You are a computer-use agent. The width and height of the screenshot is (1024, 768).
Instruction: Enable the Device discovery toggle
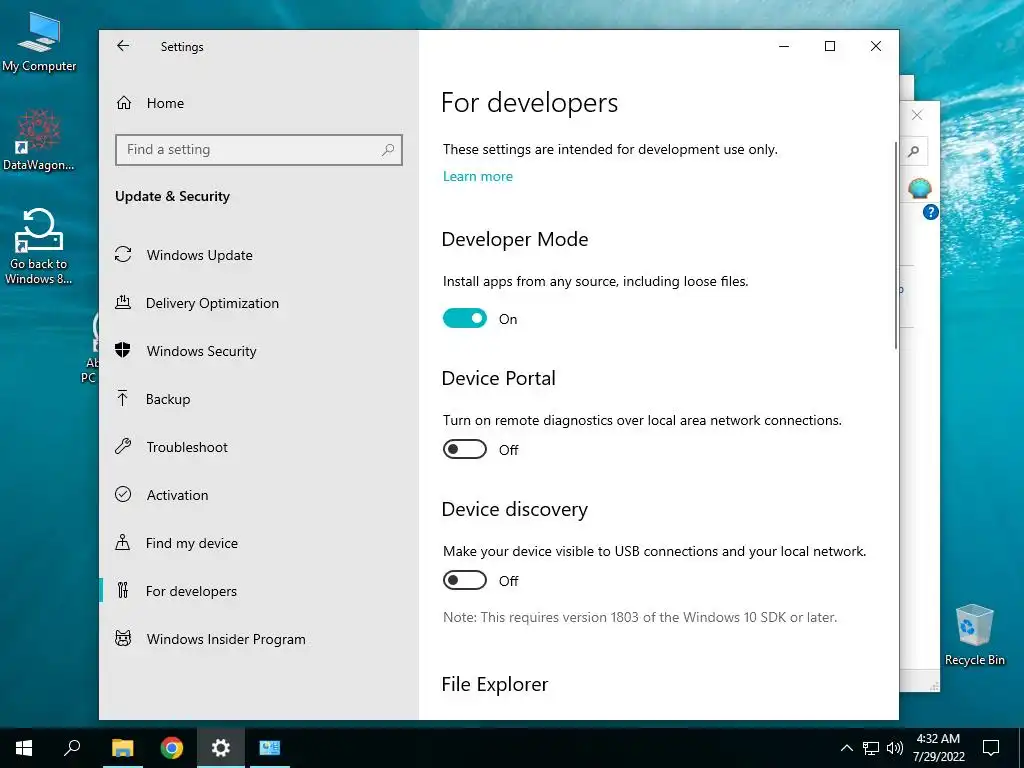point(464,580)
